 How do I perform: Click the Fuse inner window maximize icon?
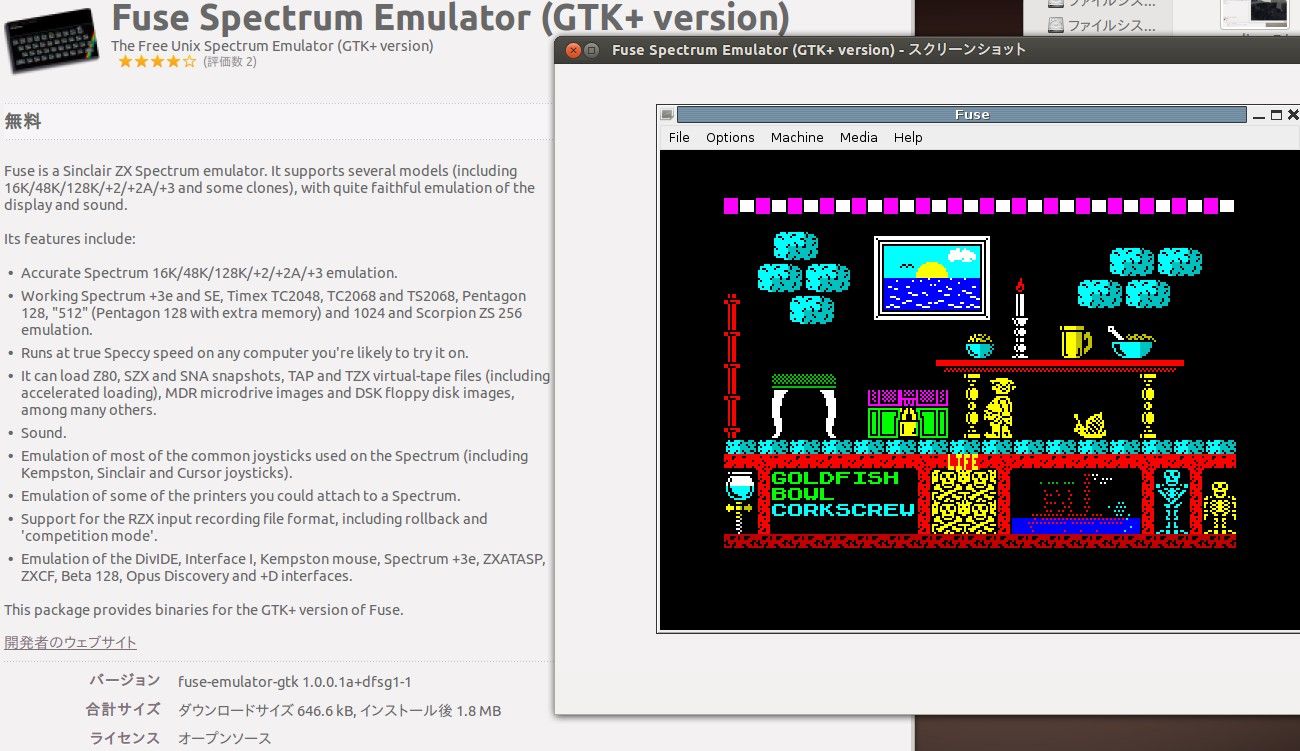1276,115
